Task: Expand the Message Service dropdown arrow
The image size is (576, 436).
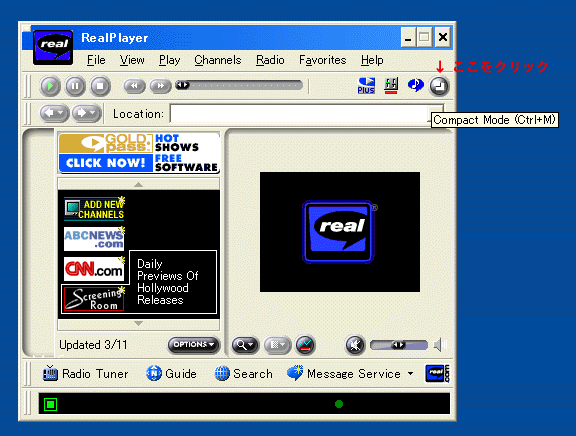Action: click(x=410, y=374)
